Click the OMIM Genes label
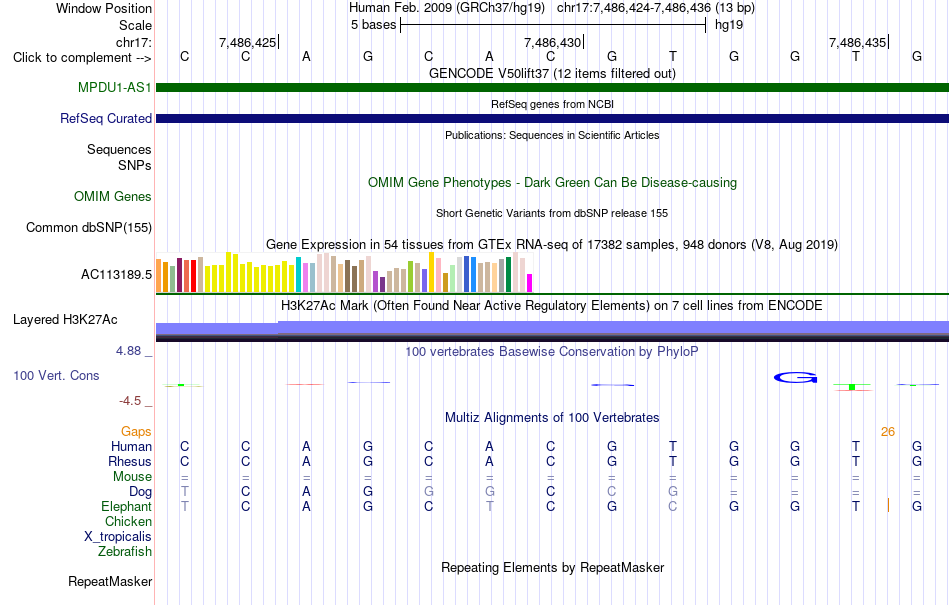The image size is (950, 605). 113,196
